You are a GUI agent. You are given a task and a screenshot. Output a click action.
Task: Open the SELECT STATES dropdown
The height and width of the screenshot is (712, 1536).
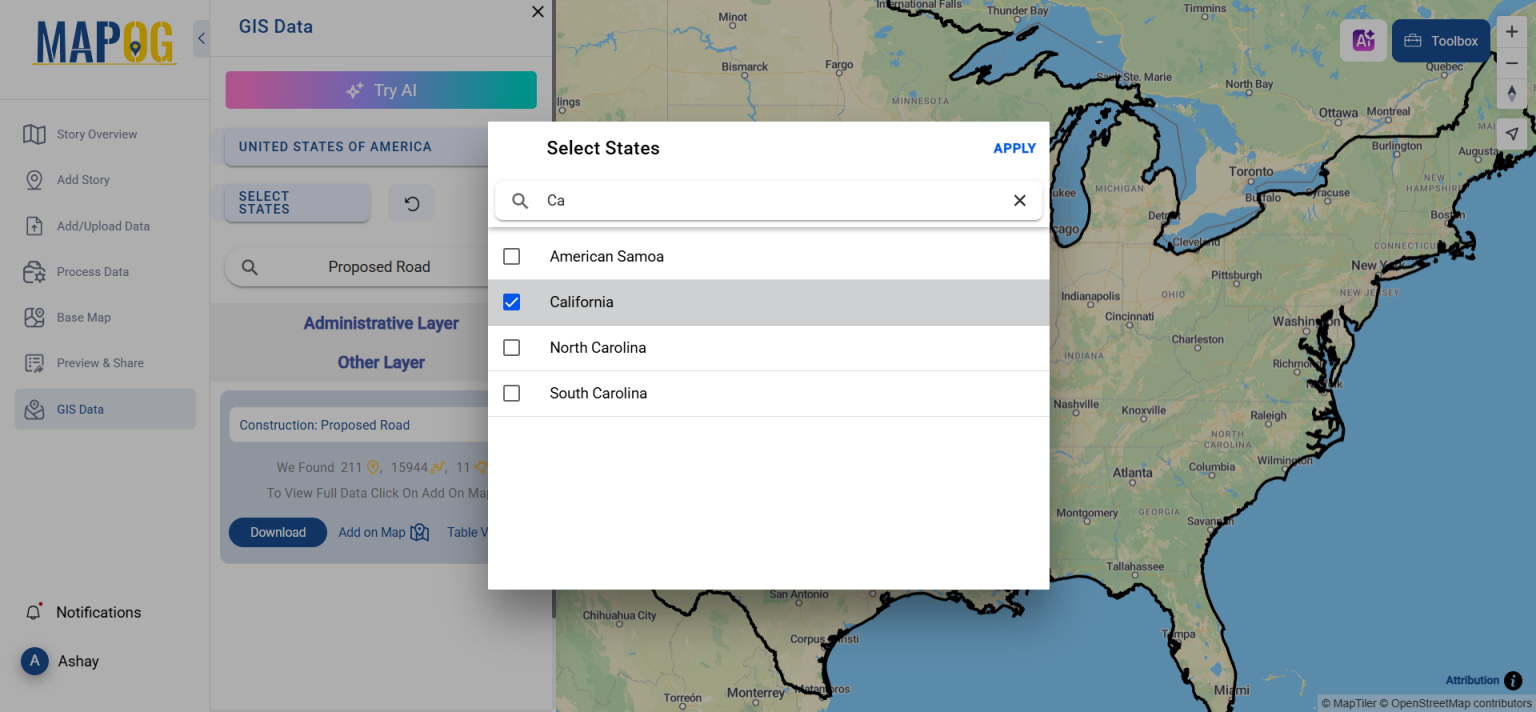tap(296, 203)
